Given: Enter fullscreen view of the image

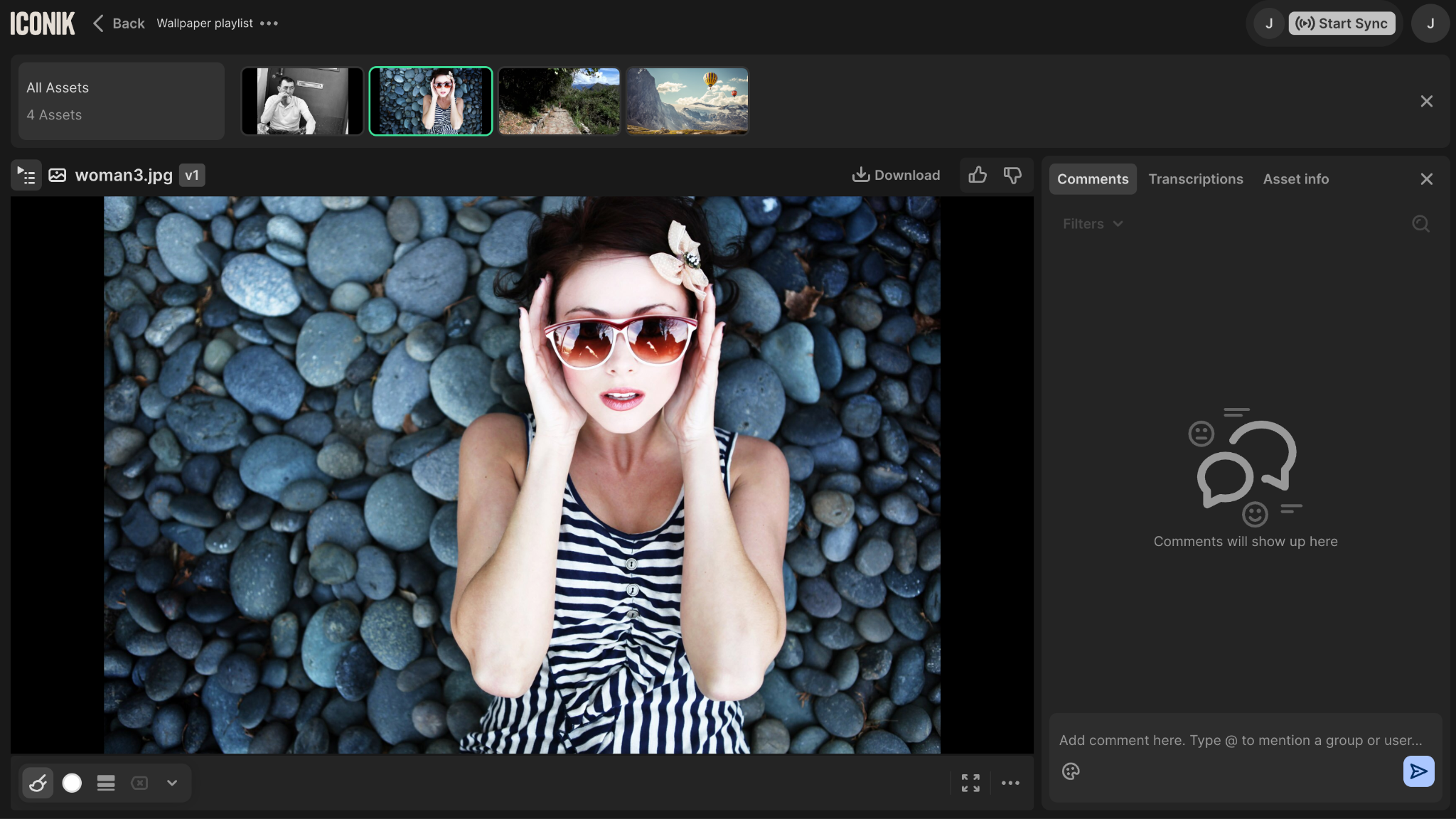Looking at the screenshot, I should [970, 783].
